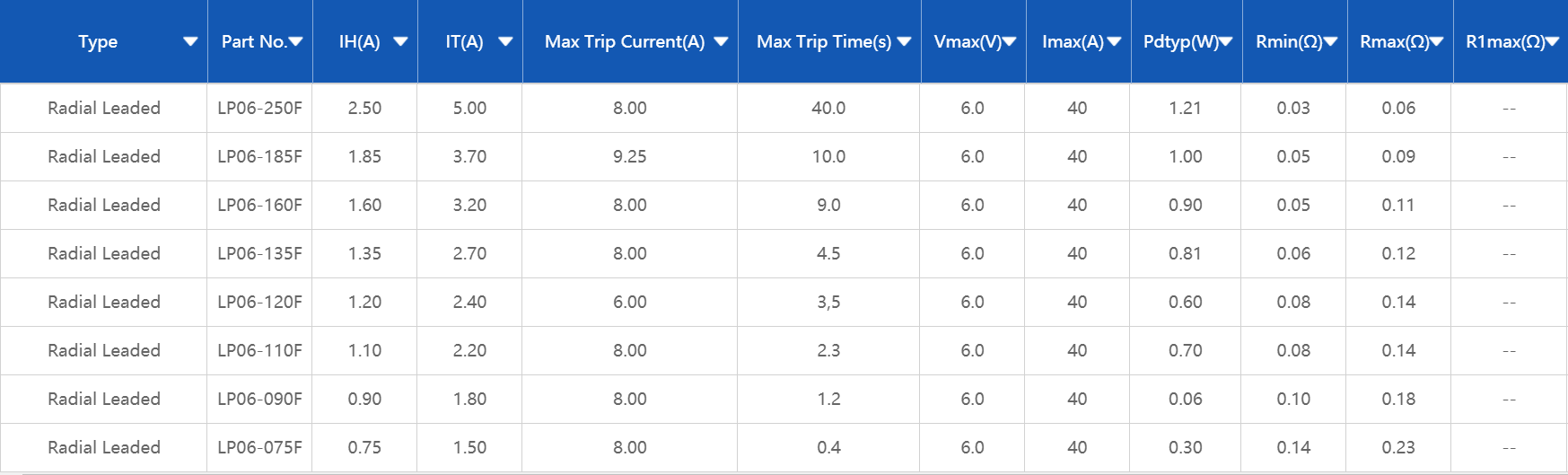Open Max Trip Time(s) filter arrow
This screenshot has height=475, width=1568.
tap(904, 41)
